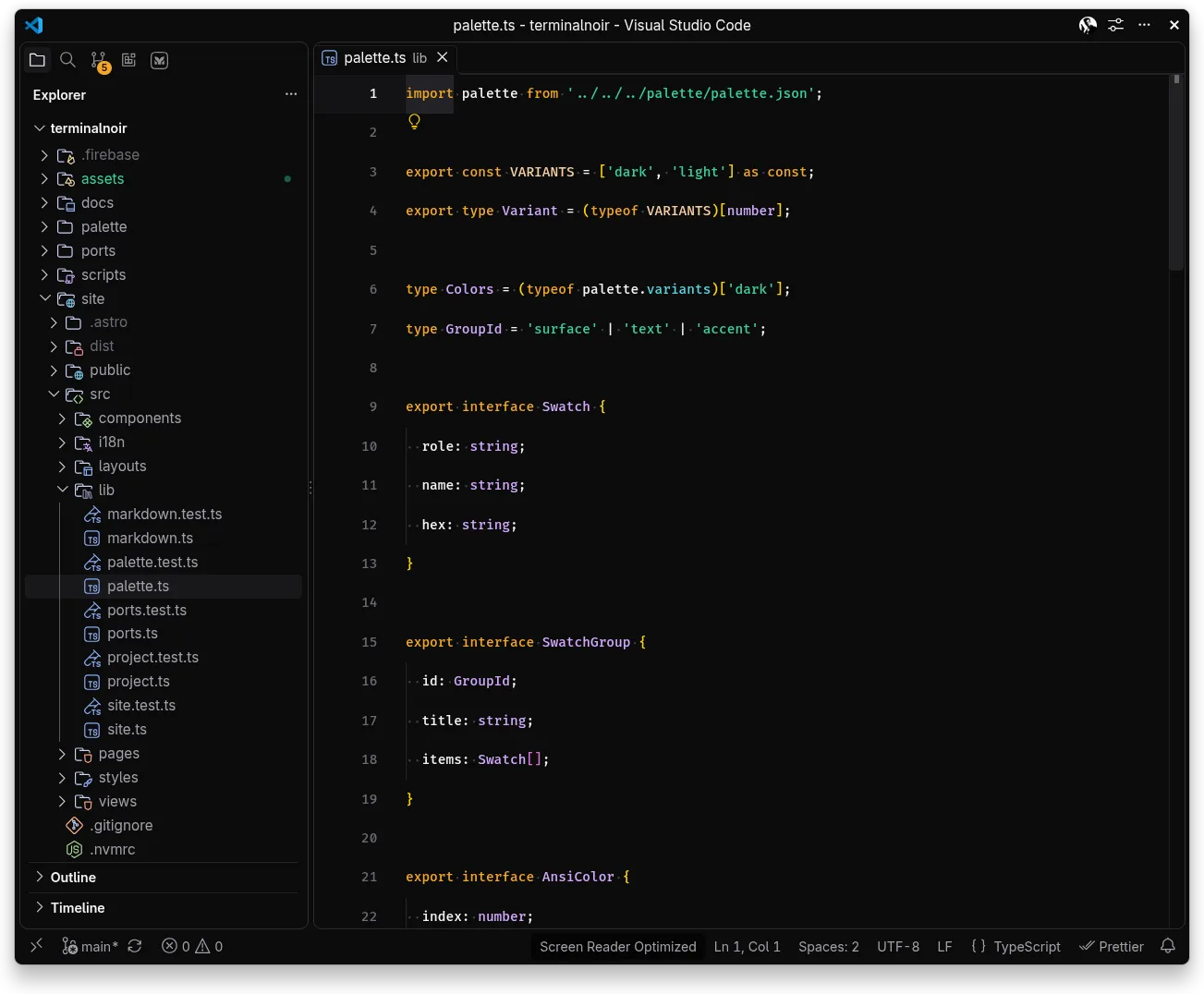Synchronize changes using the status bar sync icon
Screen dimensions: 1204x994
(135, 946)
